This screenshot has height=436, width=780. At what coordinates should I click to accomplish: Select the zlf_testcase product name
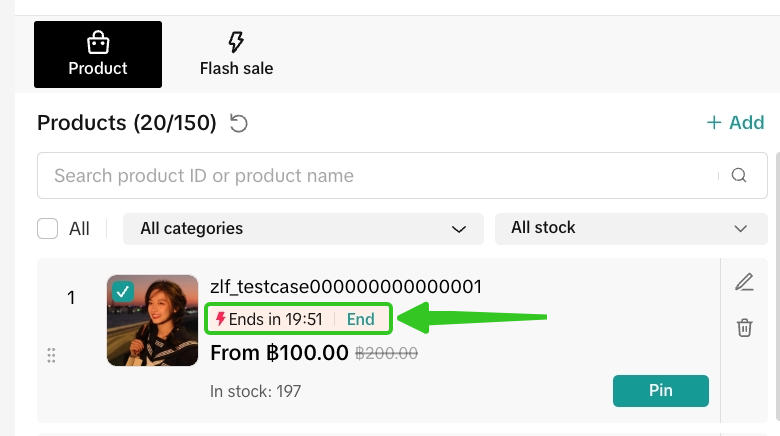pos(346,287)
